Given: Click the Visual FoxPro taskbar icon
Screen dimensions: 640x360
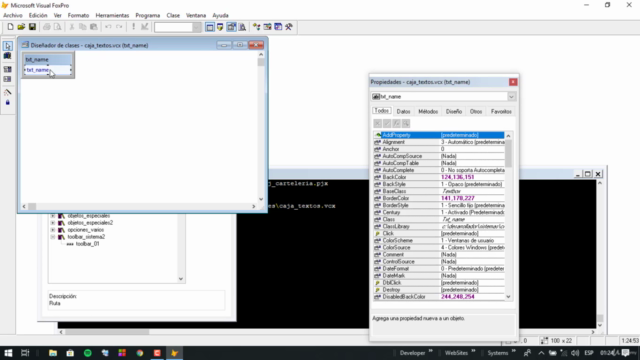Looking at the screenshot, I should (x=175, y=353).
